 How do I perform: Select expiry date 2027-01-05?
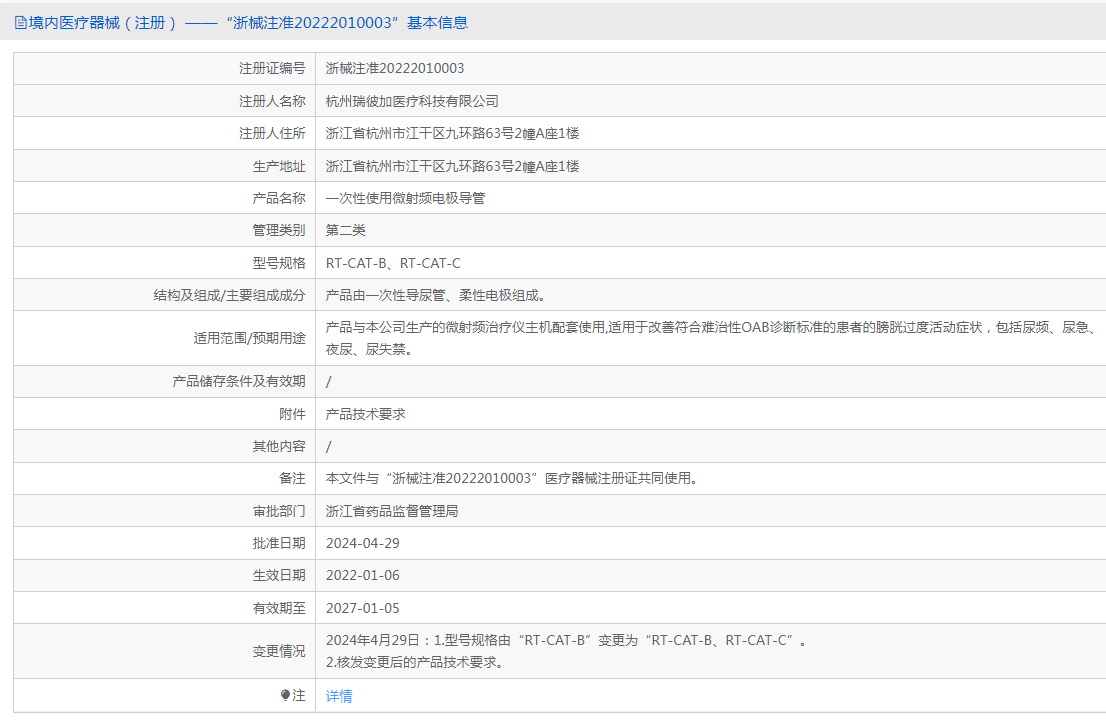point(363,607)
